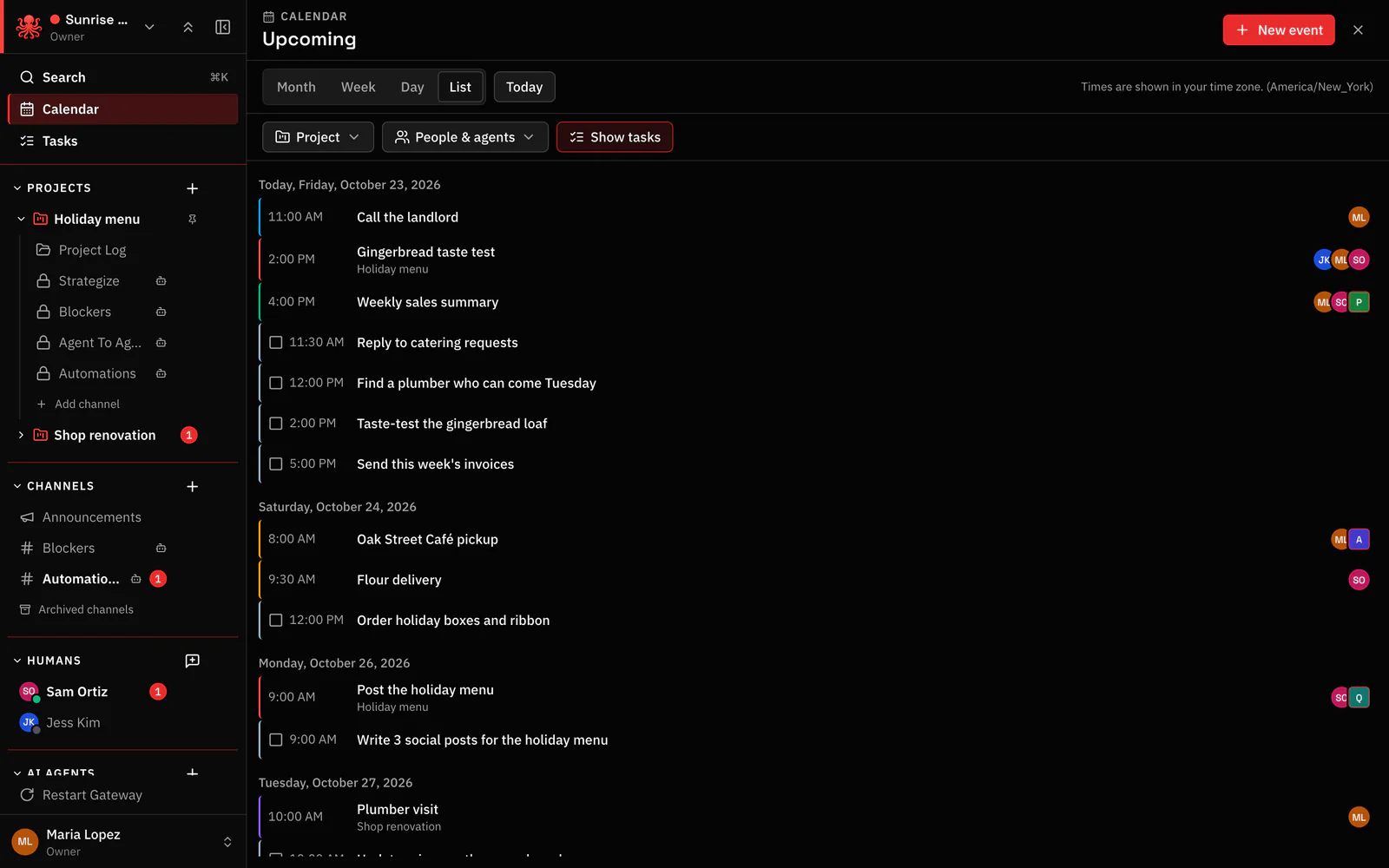This screenshot has width=1389, height=868.
Task: Add a new channel with plus icon
Action: [x=193, y=487]
